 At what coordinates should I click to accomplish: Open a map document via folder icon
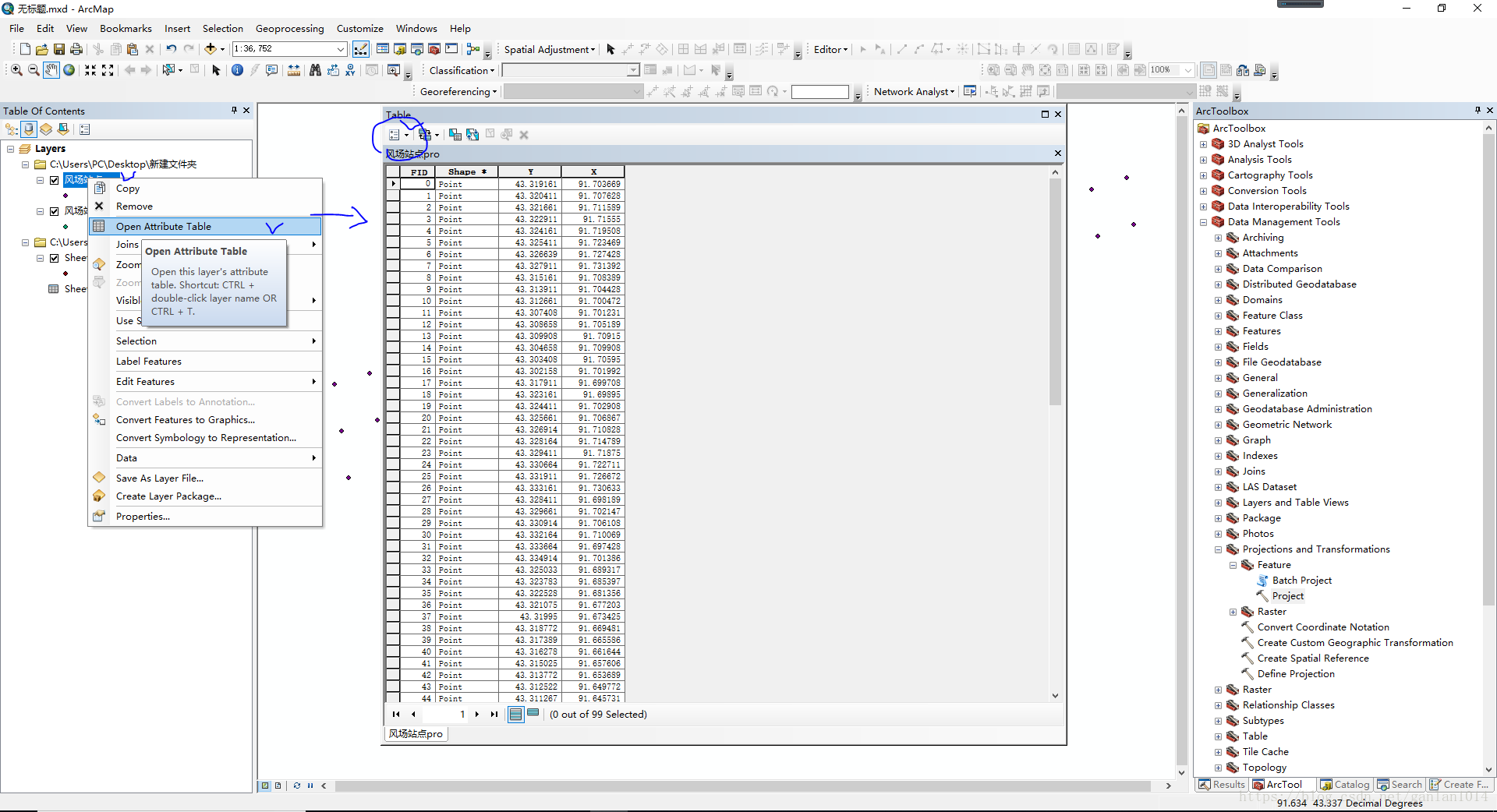point(42,49)
